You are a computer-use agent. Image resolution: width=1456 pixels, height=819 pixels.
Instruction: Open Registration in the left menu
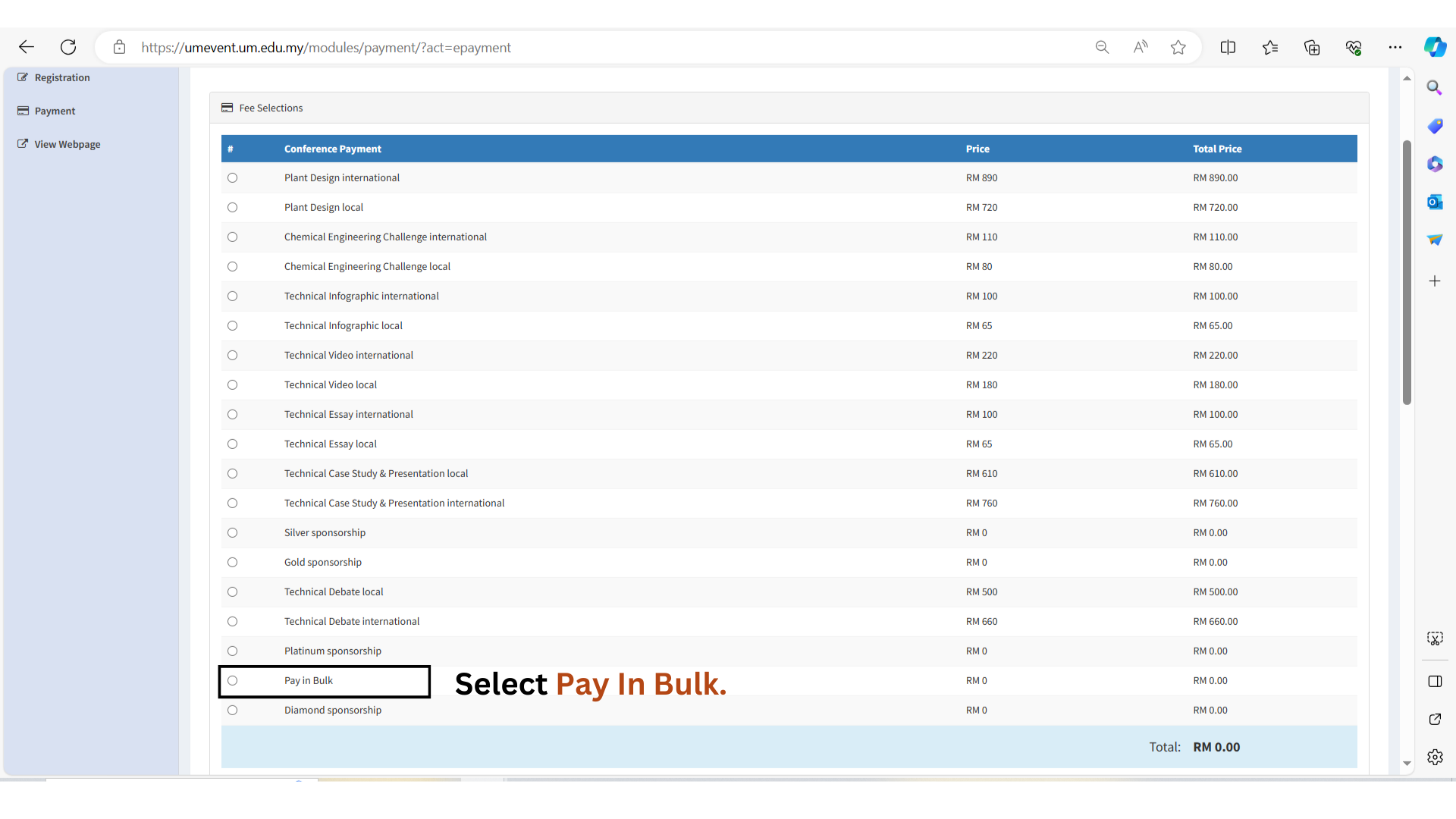61,77
